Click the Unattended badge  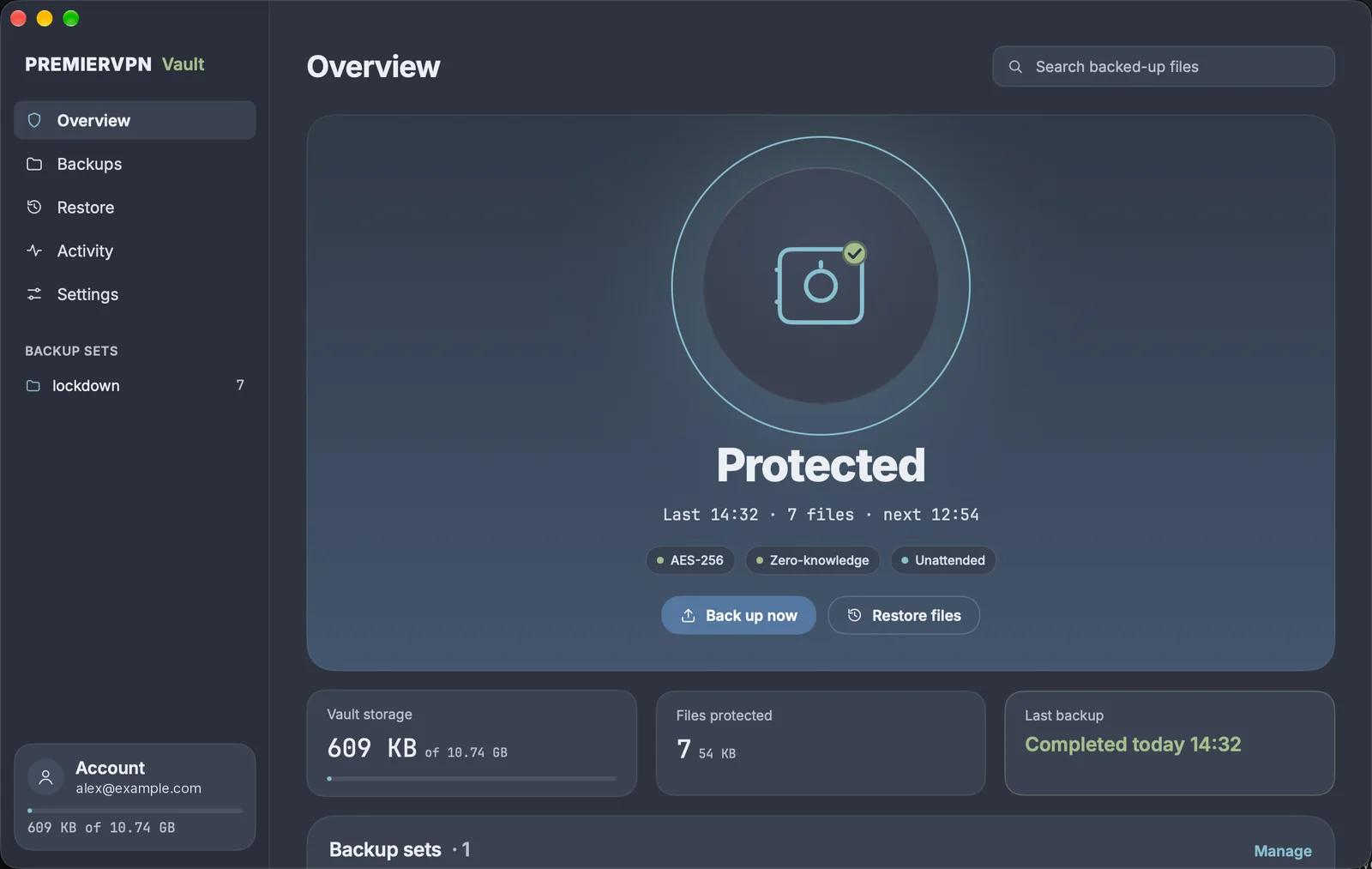(943, 560)
